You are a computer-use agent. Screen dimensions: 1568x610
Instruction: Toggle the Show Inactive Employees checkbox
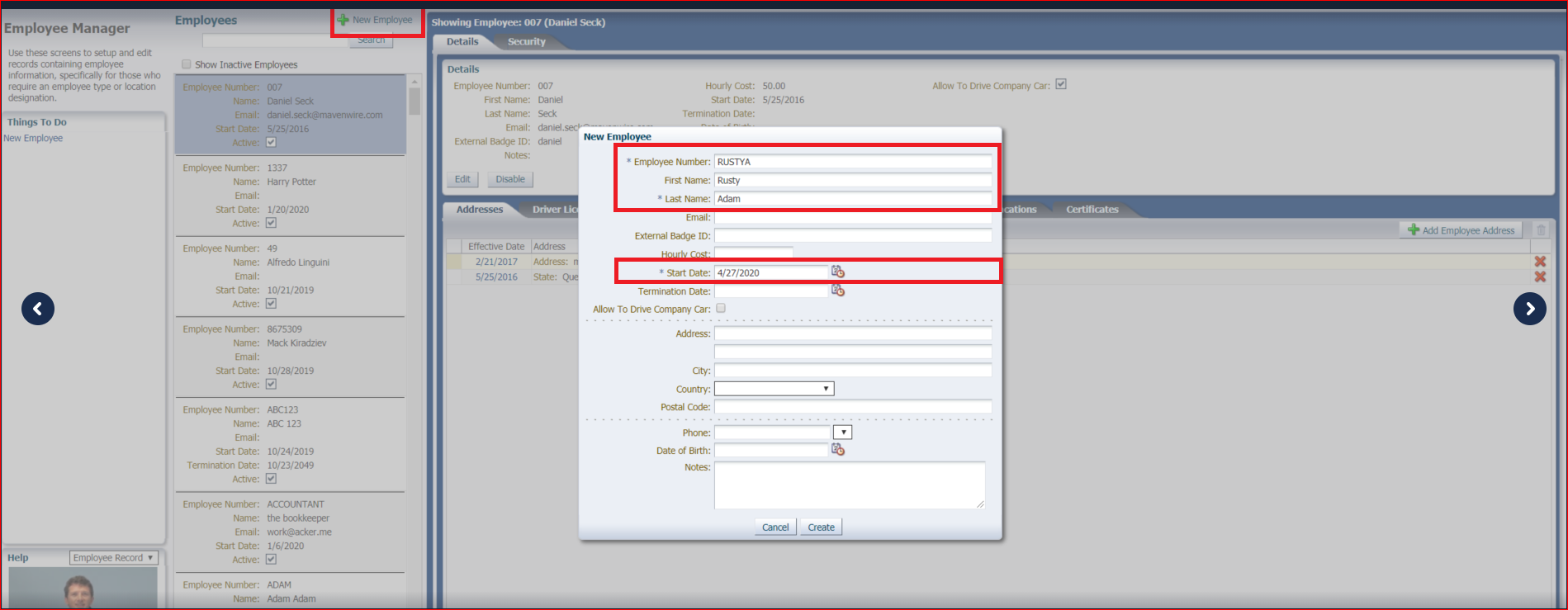pos(187,64)
